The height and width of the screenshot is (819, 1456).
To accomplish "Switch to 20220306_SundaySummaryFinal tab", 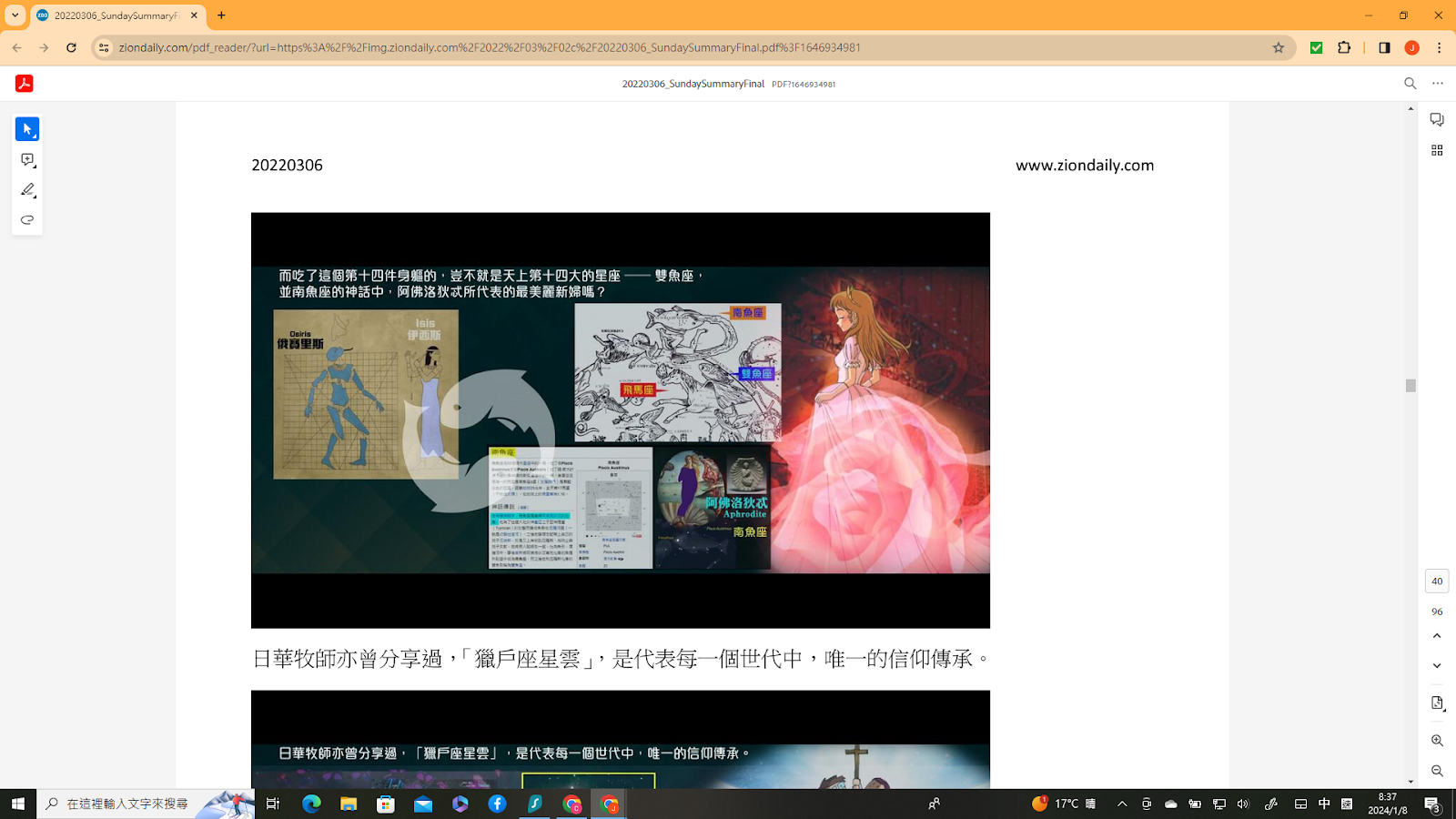I will (x=116, y=15).
